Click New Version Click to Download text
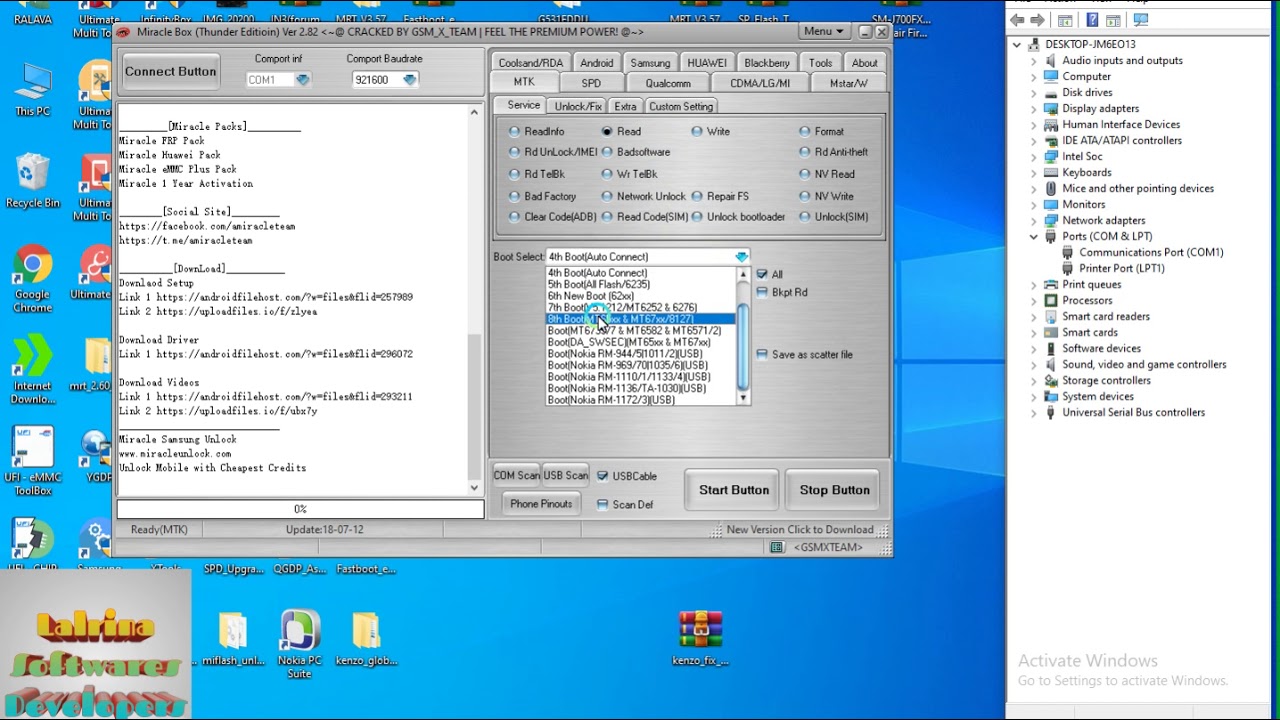This screenshot has width=1280, height=720. click(800, 530)
